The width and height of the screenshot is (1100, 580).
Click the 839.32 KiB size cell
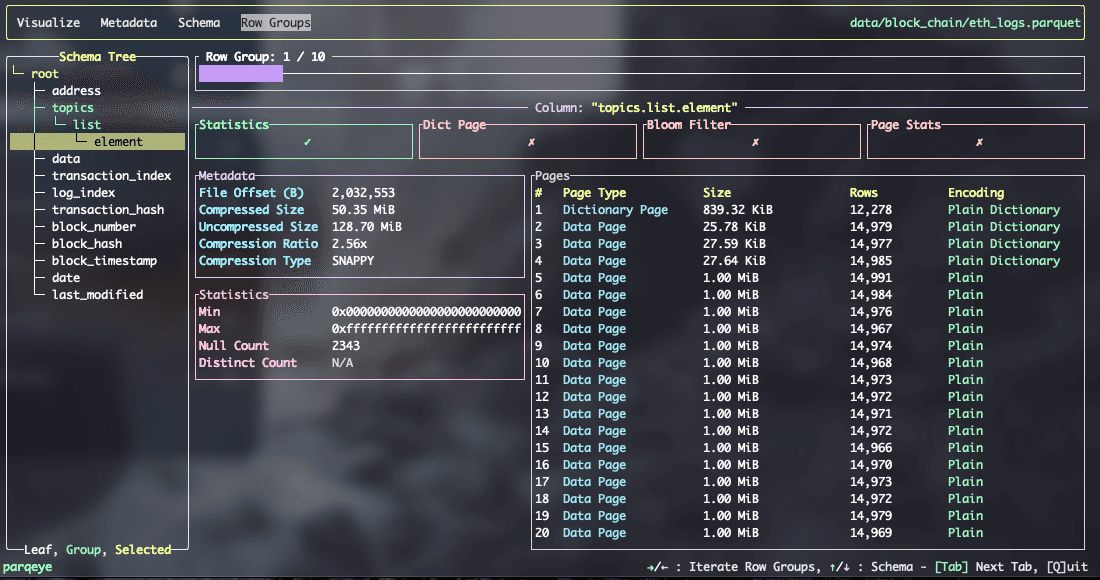click(738, 209)
